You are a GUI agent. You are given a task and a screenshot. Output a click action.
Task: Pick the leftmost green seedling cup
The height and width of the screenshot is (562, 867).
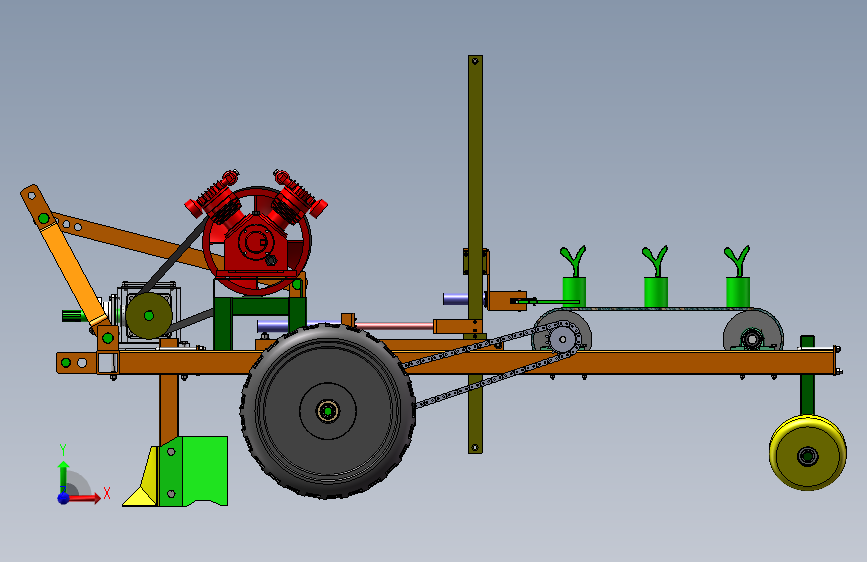point(574,292)
